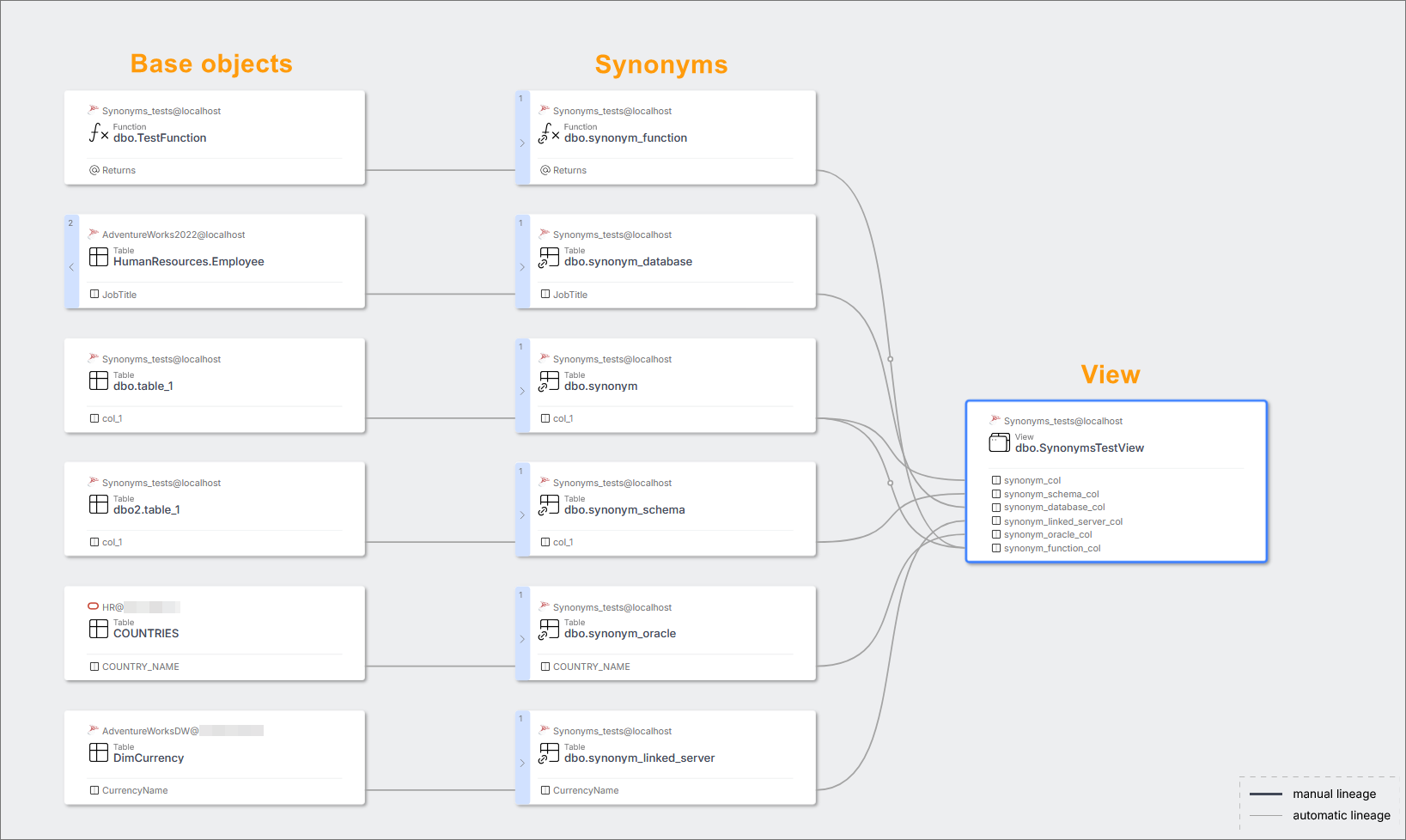
Task: Click COUNTRY_NAME in dbo.synonym_oracle
Action: [592, 667]
